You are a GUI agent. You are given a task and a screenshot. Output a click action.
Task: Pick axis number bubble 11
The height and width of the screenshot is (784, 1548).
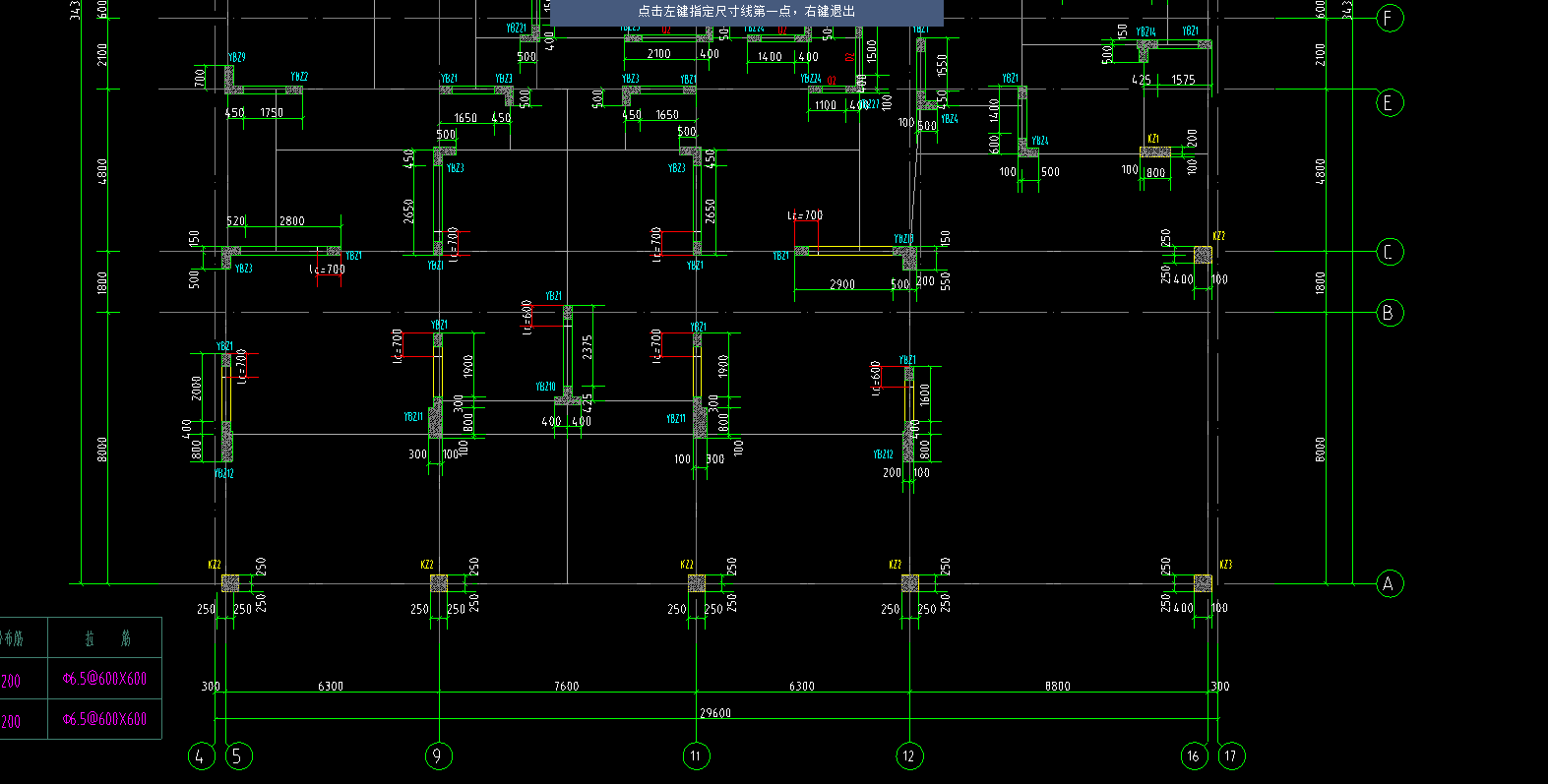tap(696, 755)
